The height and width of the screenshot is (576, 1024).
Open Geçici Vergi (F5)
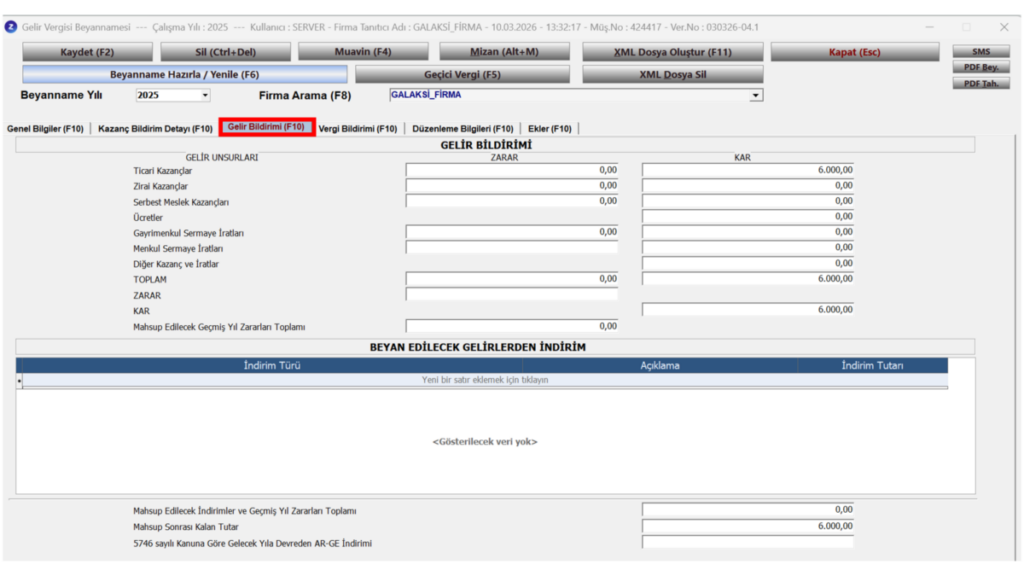click(x=462, y=74)
